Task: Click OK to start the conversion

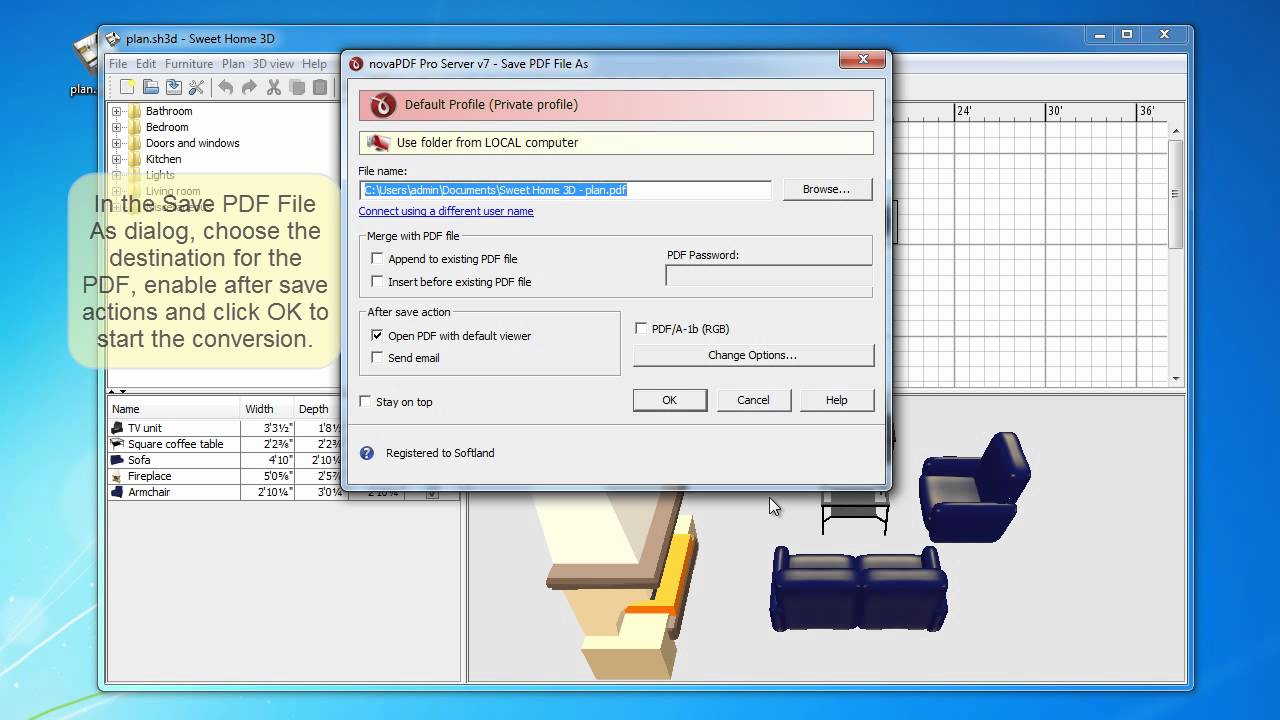Action: (670, 400)
